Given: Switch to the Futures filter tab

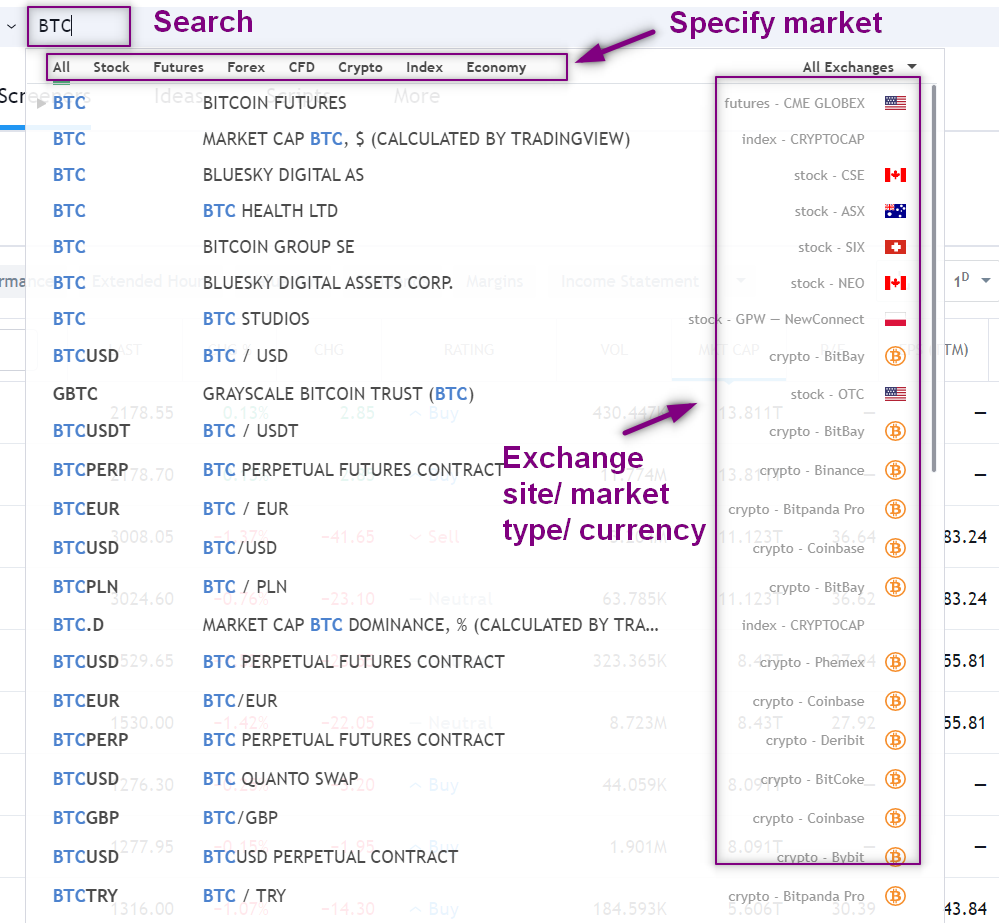Looking at the screenshot, I should [178, 67].
